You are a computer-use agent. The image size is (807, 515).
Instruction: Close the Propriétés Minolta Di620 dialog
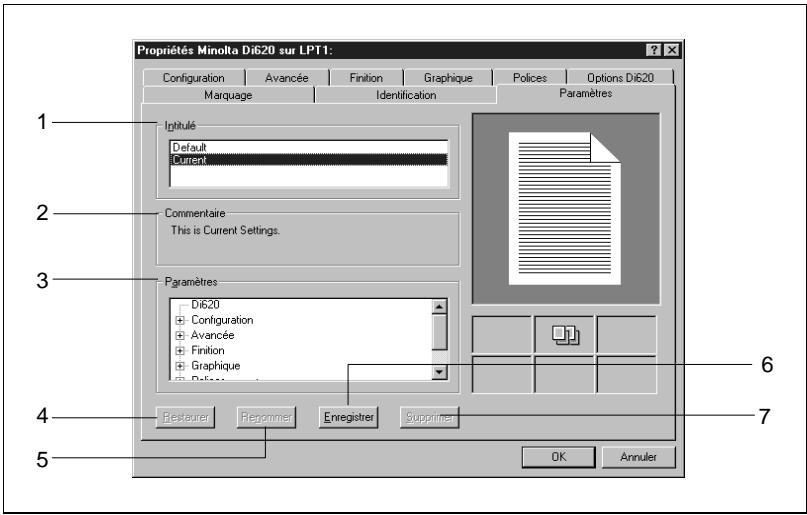pyautogui.click(x=672, y=50)
